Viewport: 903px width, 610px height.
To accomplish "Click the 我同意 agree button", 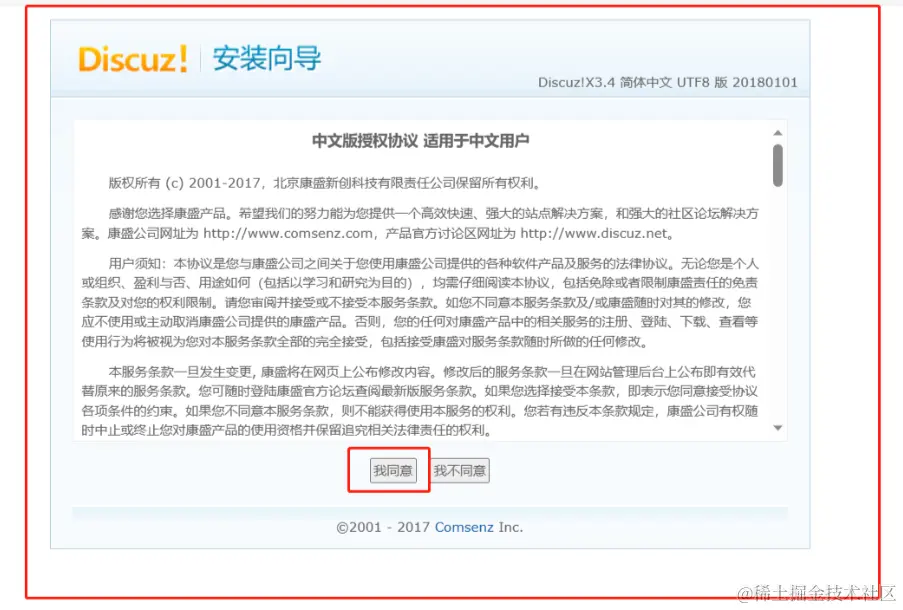I will coord(393,471).
